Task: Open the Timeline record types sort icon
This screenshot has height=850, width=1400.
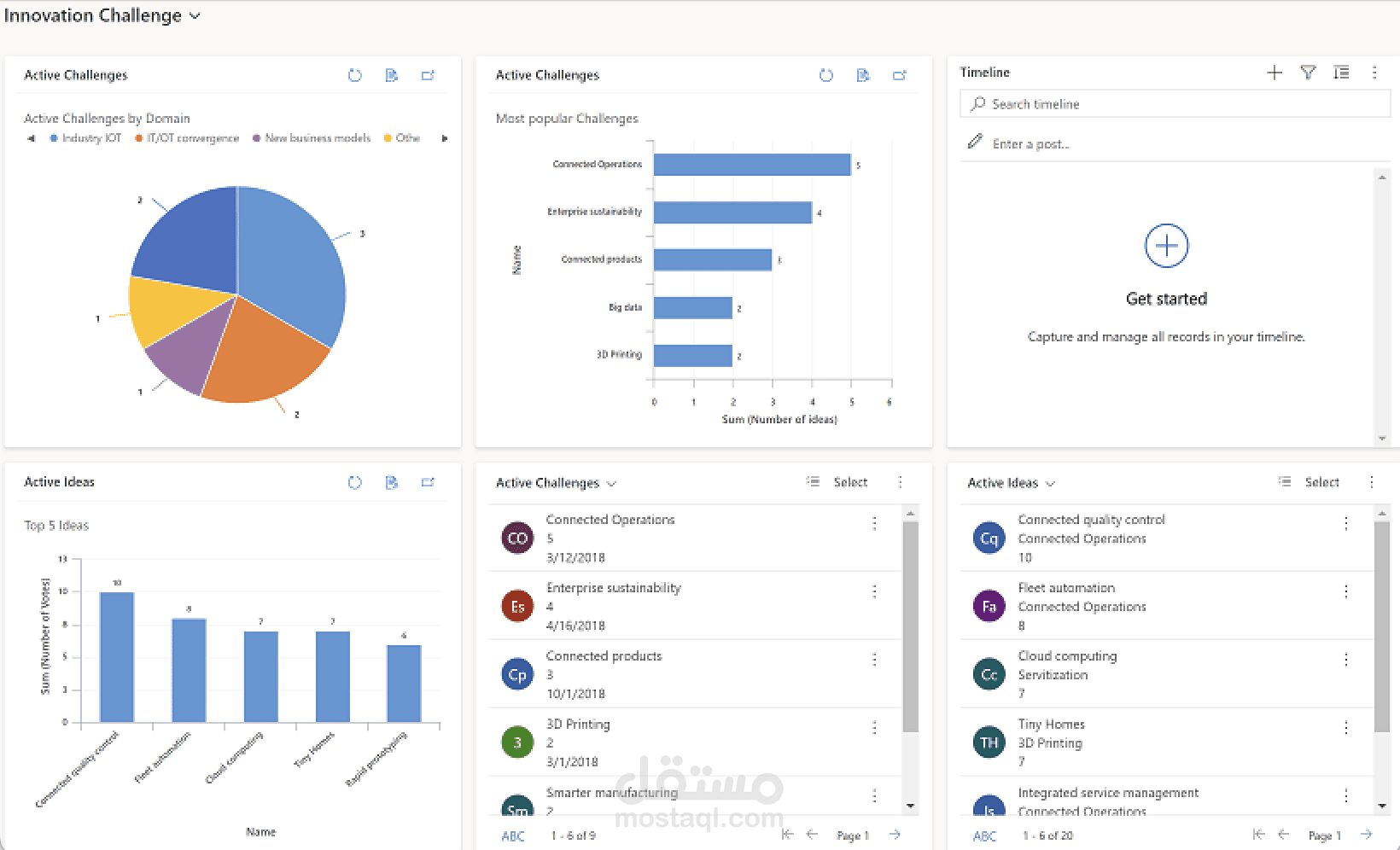Action: click(x=1341, y=73)
